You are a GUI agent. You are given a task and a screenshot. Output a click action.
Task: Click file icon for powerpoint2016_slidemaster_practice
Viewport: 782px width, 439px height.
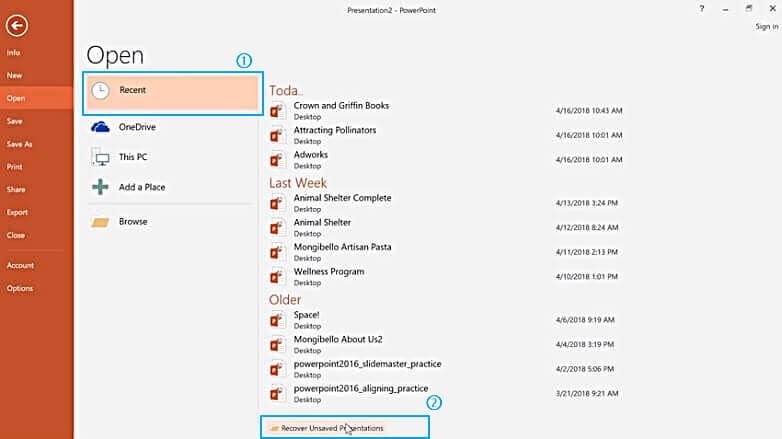pos(278,369)
